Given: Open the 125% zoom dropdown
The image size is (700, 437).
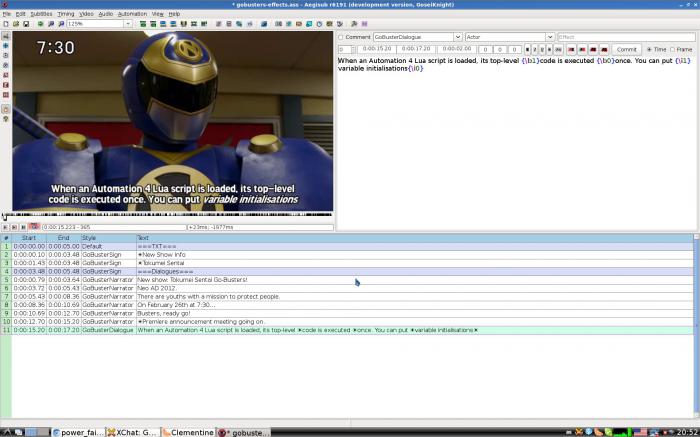Looking at the screenshot, I should 127,24.
